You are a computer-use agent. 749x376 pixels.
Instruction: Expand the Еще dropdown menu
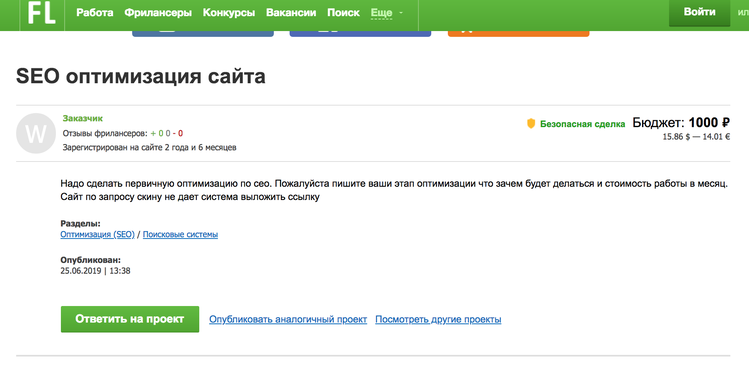pos(386,13)
